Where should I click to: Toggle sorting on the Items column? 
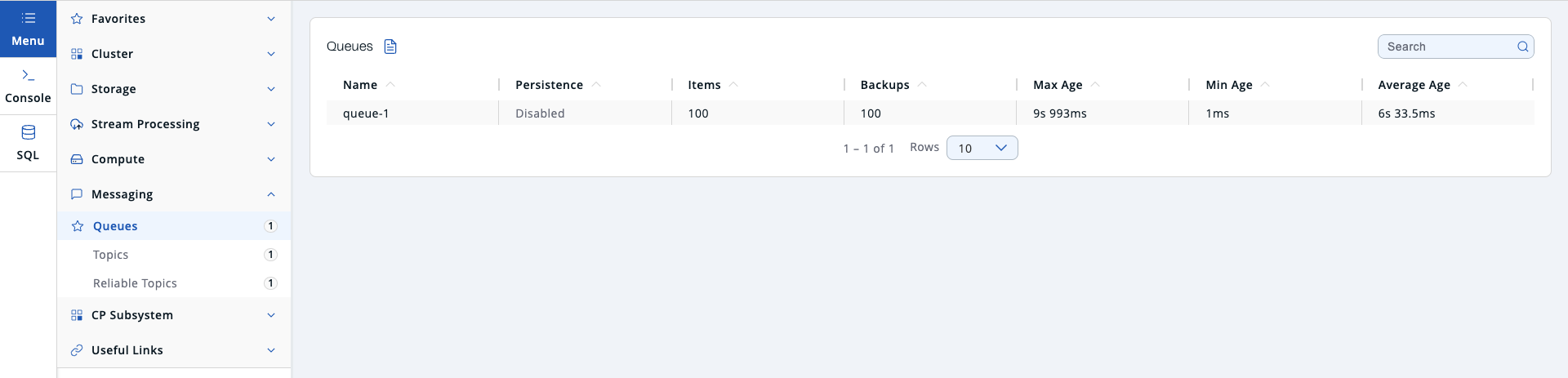tap(704, 85)
